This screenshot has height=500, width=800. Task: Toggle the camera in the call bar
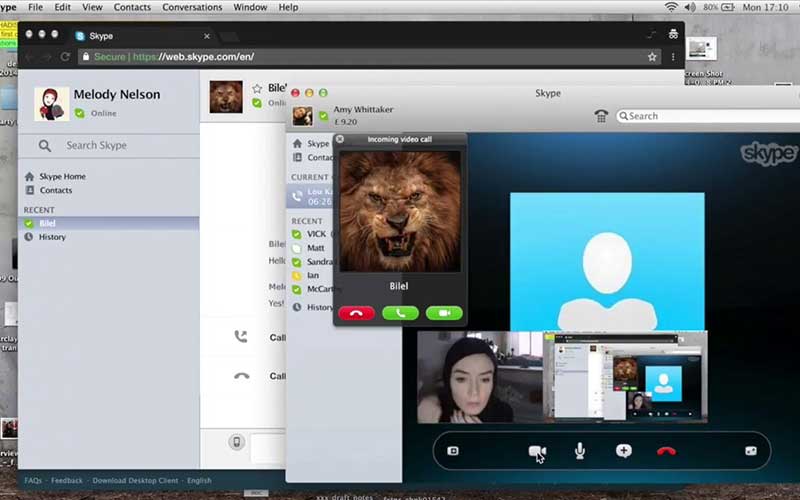point(537,451)
